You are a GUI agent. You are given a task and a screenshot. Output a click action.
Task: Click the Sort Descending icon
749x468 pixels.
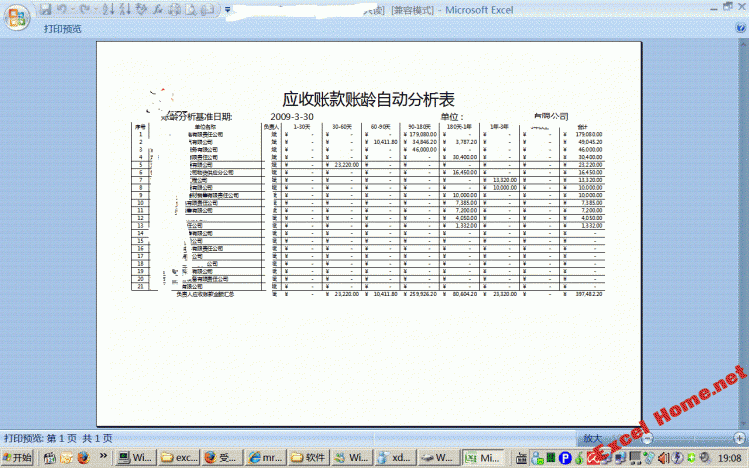click(x=123, y=10)
